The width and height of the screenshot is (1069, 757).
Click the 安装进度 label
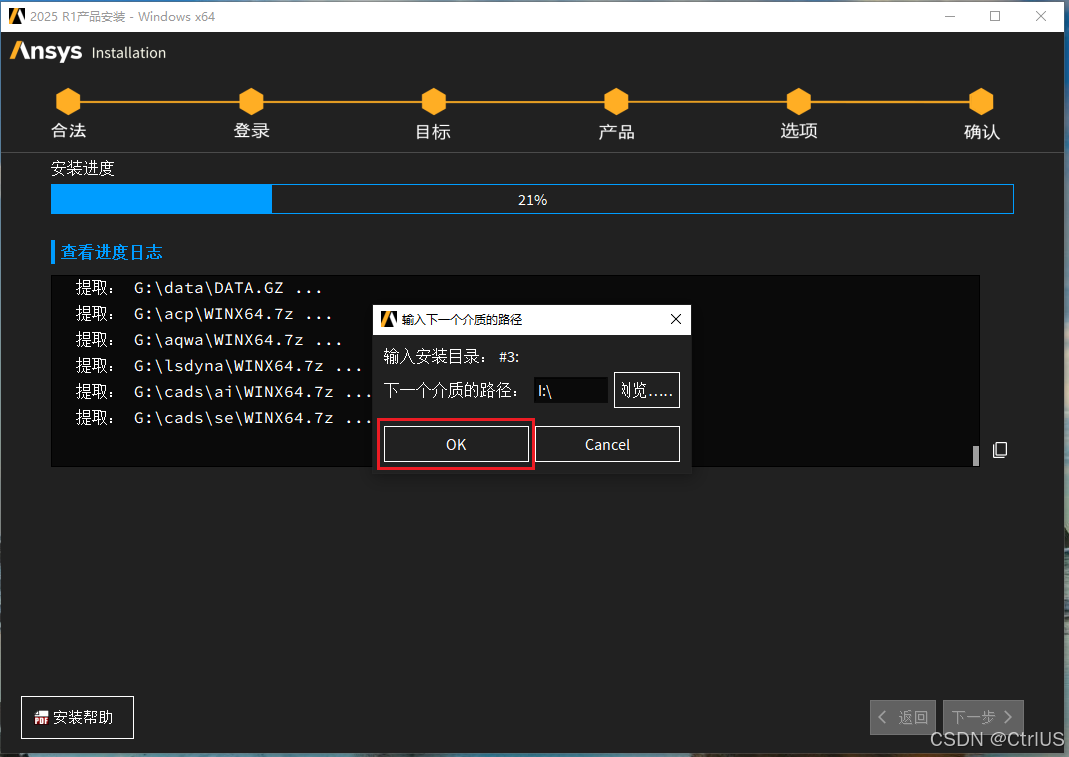[x=82, y=168]
